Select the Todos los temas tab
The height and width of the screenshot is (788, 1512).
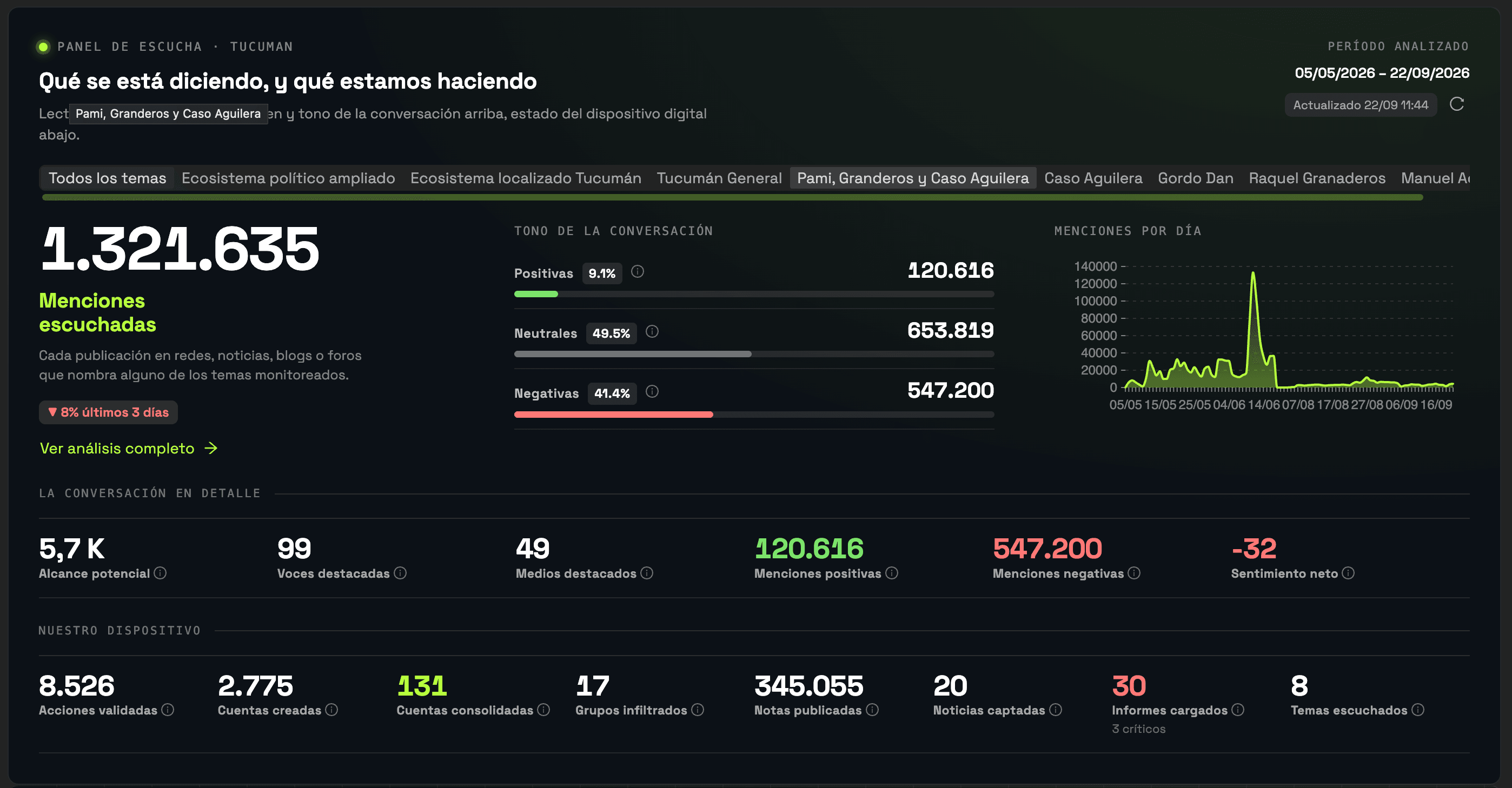coord(108,178)
